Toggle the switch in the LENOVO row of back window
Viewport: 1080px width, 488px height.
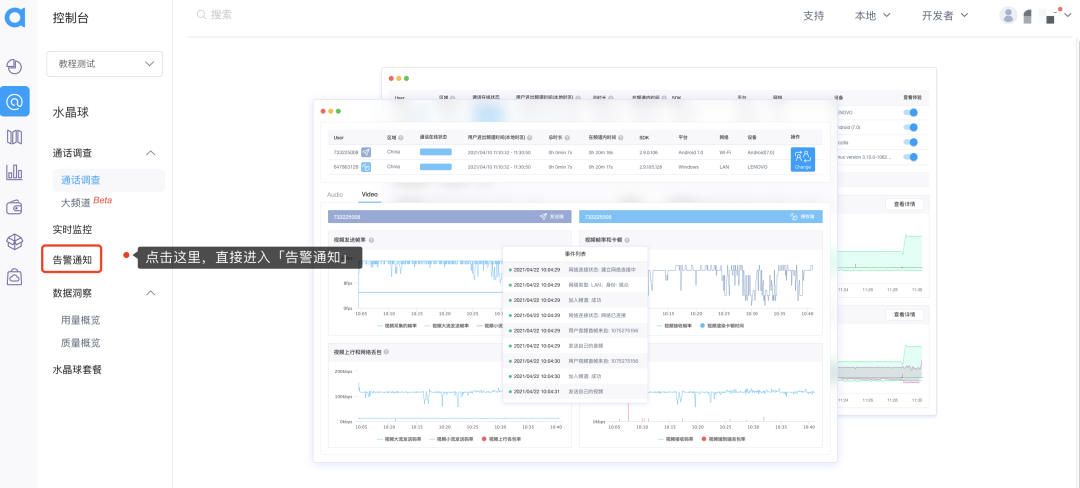click(x=911, y=113)
